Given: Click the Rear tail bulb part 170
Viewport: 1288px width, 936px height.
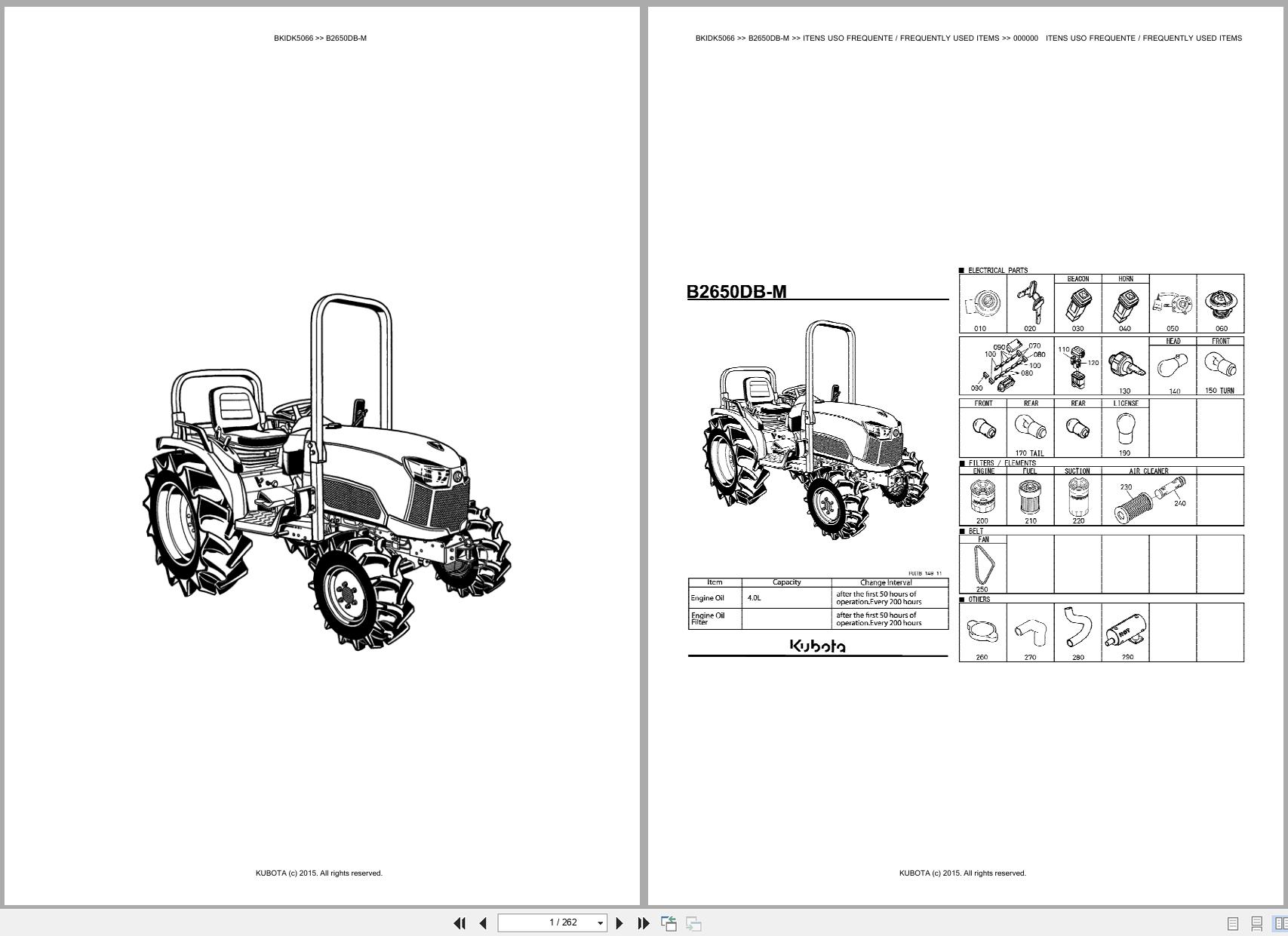Looking at the screenshot, I should 1030,428.
